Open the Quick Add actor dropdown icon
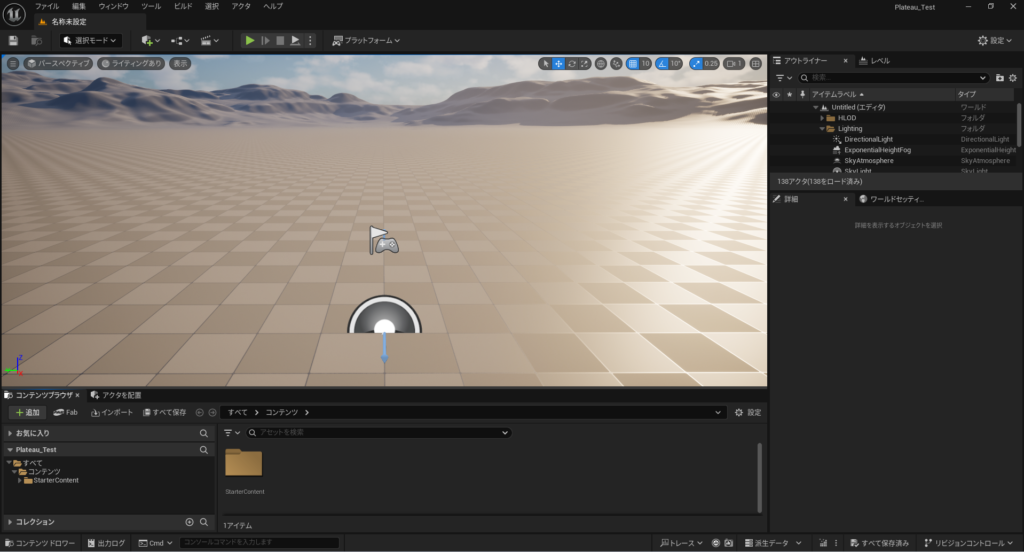Image resolution: width=1024 pixels, height=552 pixels. pos(148,40)
